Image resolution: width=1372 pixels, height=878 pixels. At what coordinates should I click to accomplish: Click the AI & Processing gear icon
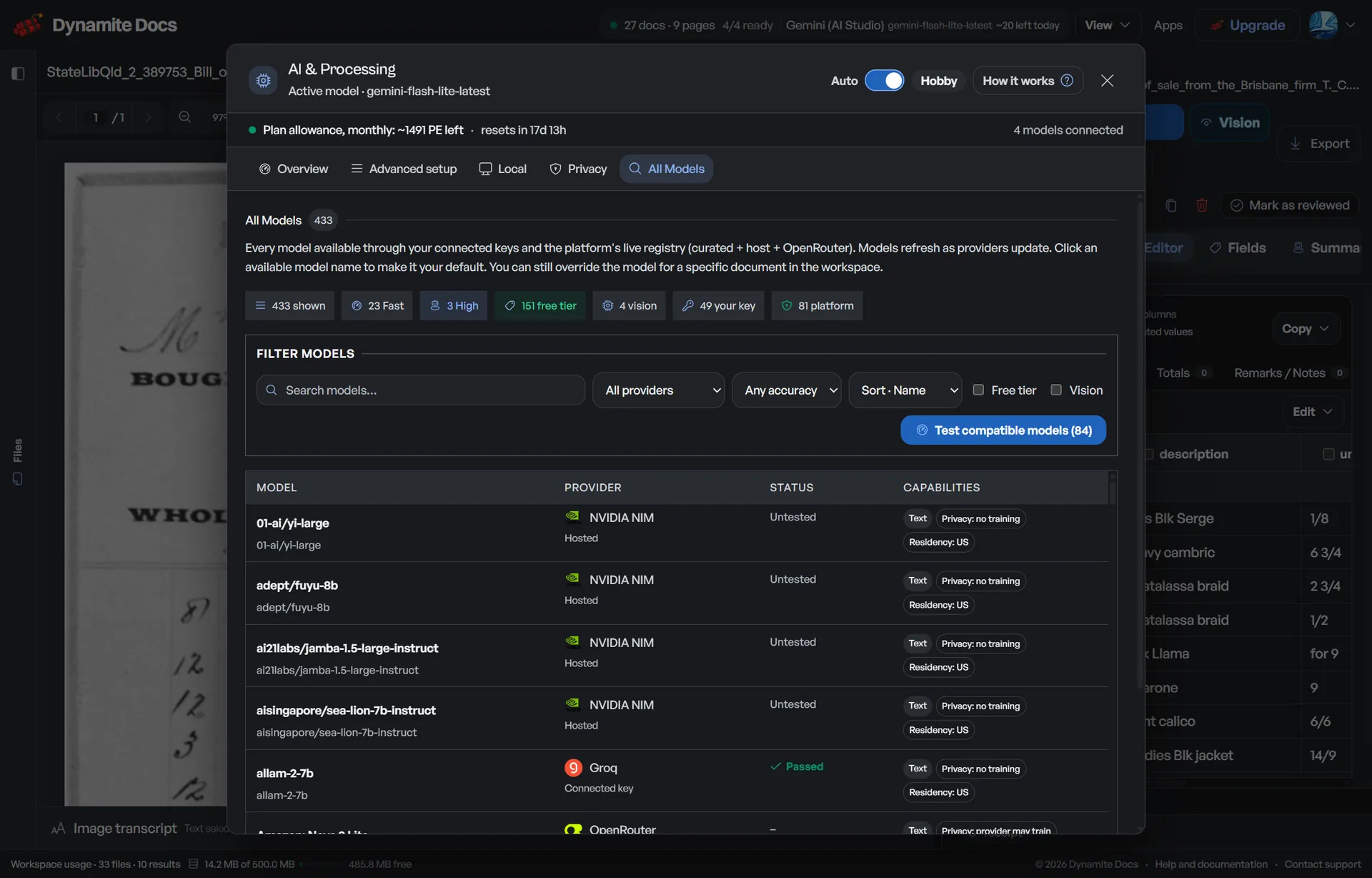pos(263,80)
